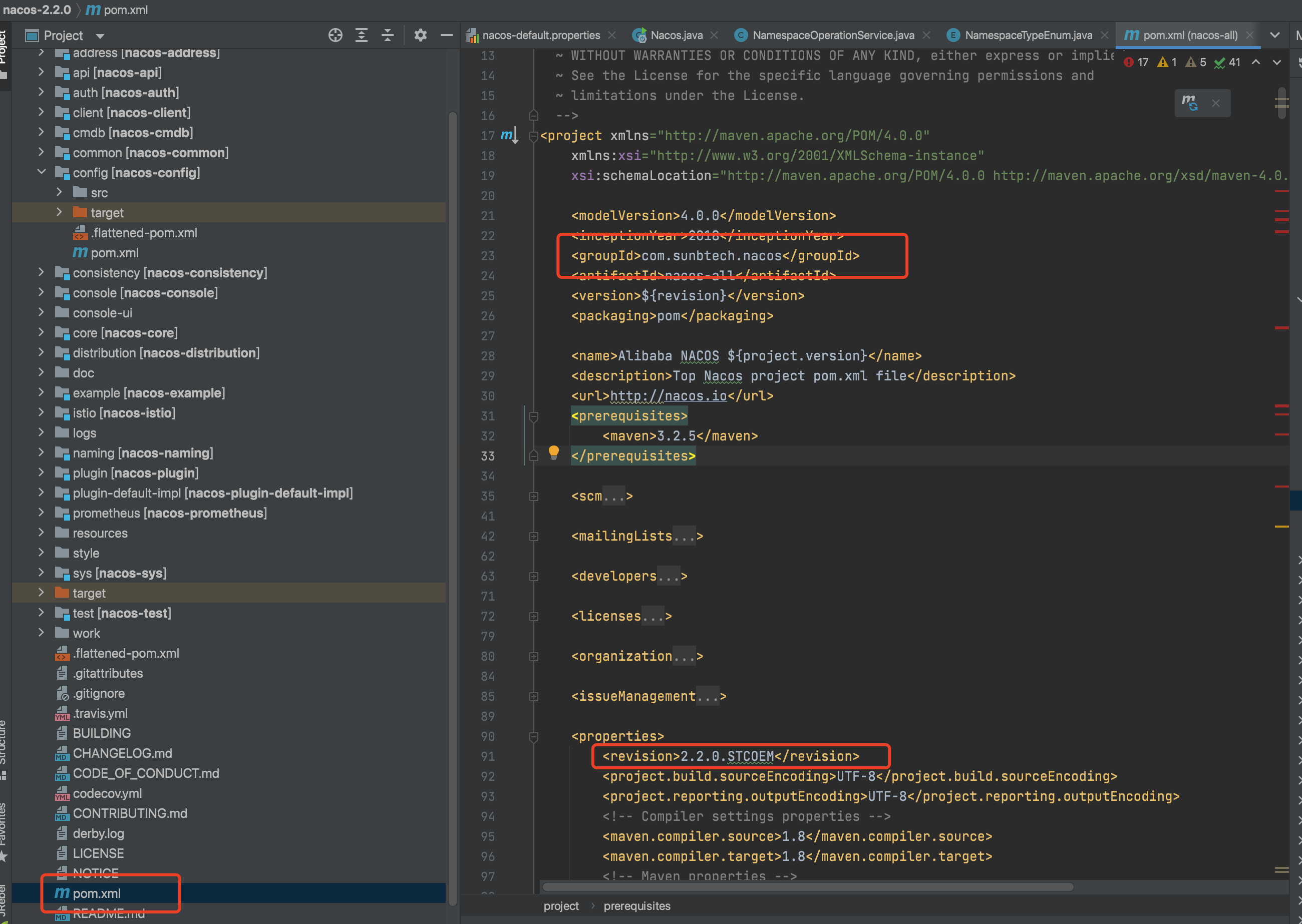This screenshot has height=924, width=1302.
Task: Place cursor in revision value on line 91
Action: click(x=727, y=756)
